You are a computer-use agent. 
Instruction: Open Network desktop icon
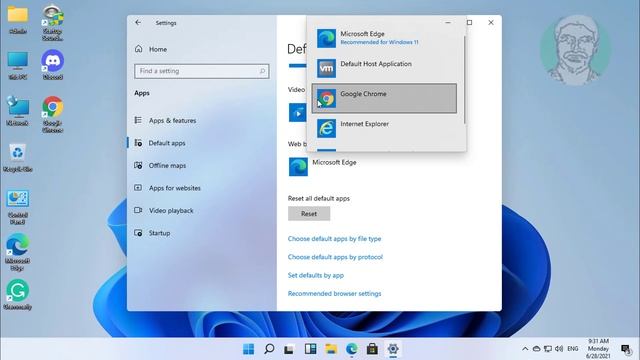18,111
